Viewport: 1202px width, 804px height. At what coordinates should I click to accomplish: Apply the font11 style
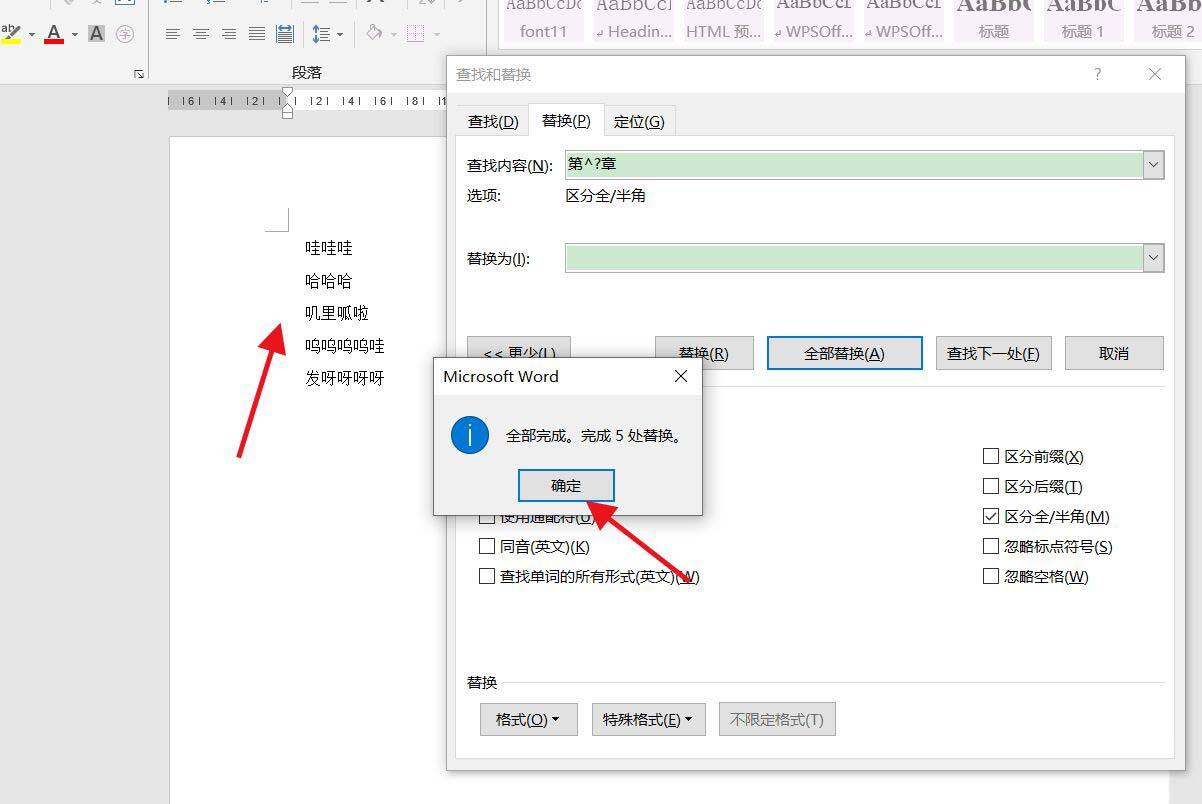click(543, 21)
